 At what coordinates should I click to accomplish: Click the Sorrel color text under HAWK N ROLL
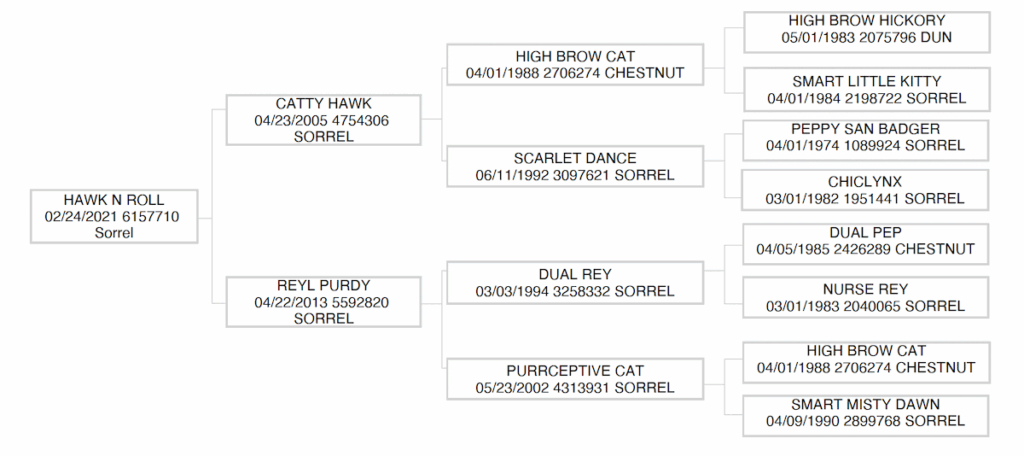point(113,233)
